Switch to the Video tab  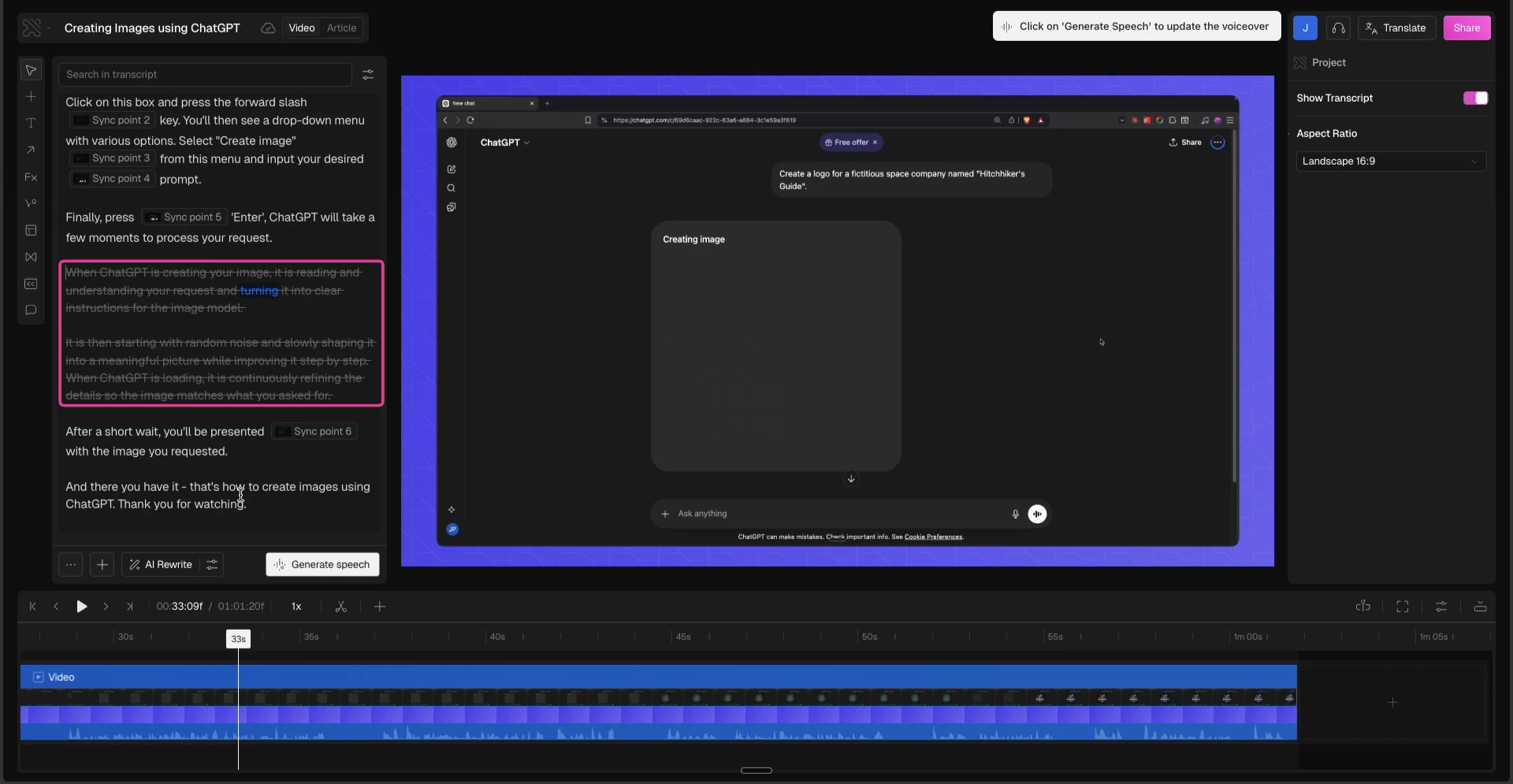coord(302,28)
